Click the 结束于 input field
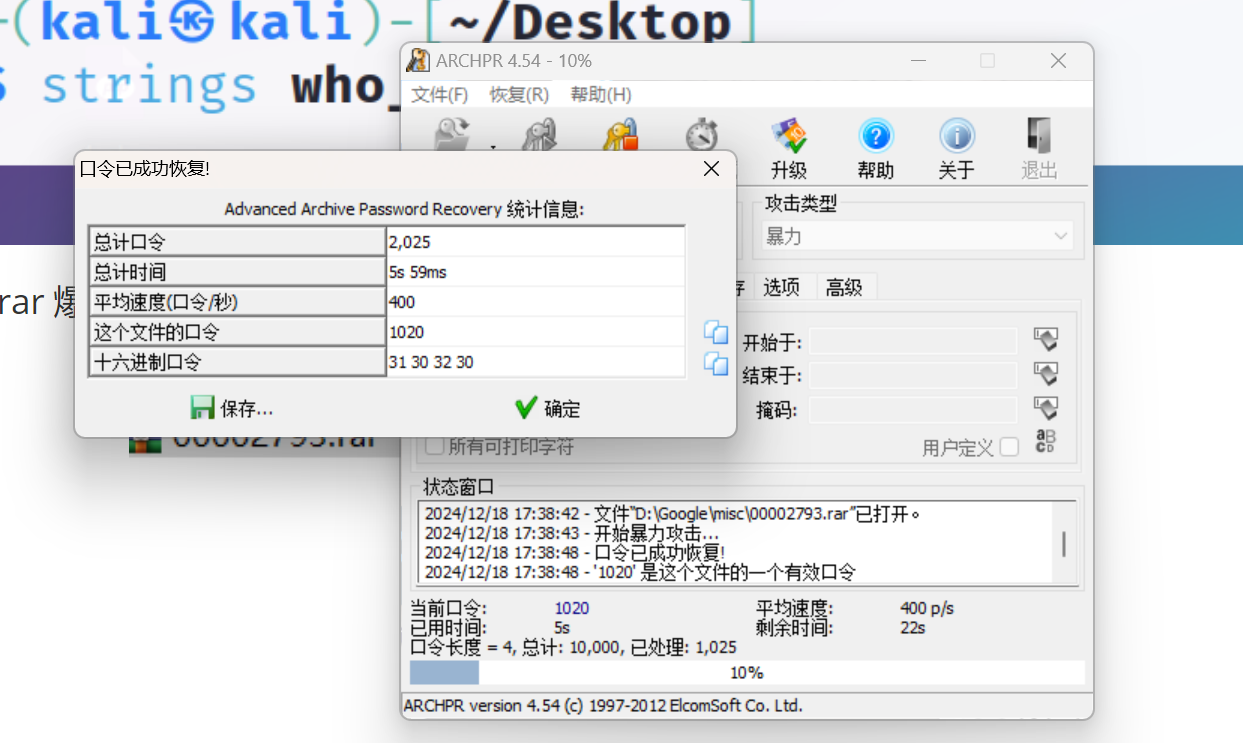 coord(912,376)
